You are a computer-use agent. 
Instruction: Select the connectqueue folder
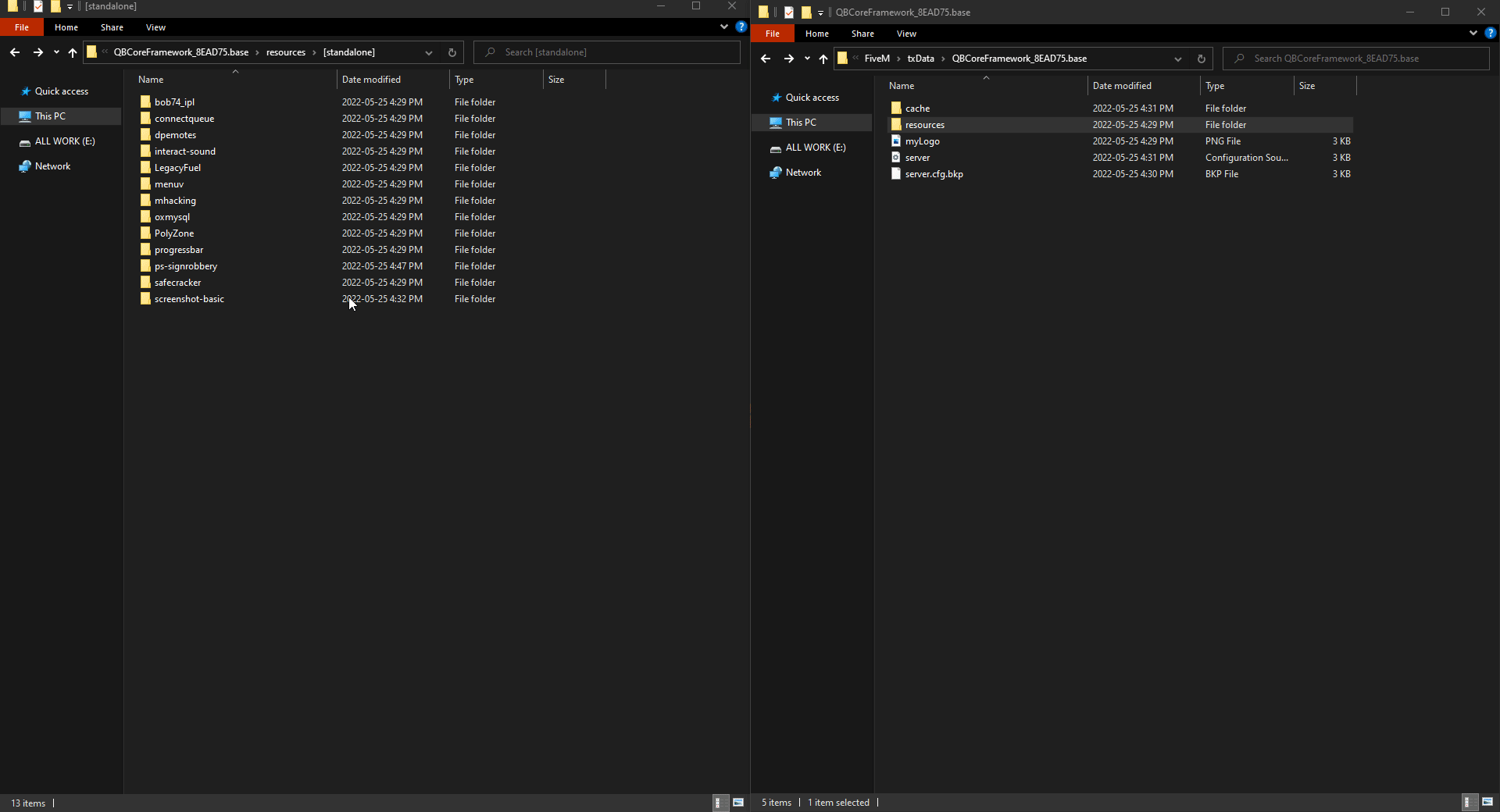[184, 119]
